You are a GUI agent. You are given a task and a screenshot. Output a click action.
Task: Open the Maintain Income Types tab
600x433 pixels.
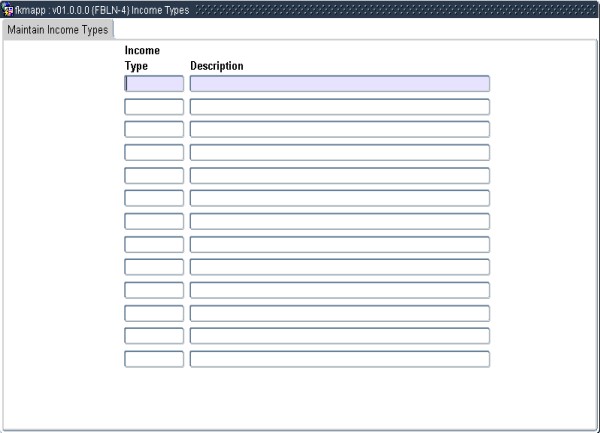pyautogui.click(x=58, y=30)
